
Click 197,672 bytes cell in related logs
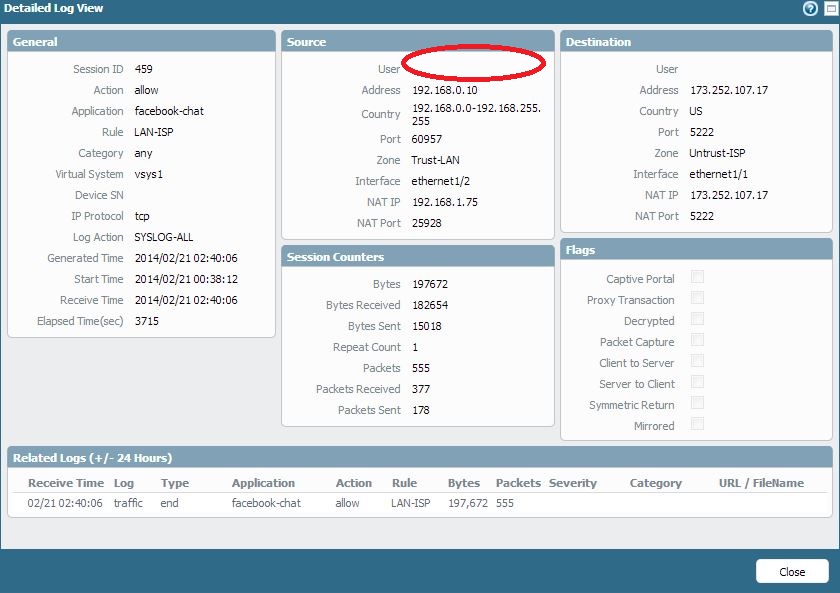coord(468,503)
